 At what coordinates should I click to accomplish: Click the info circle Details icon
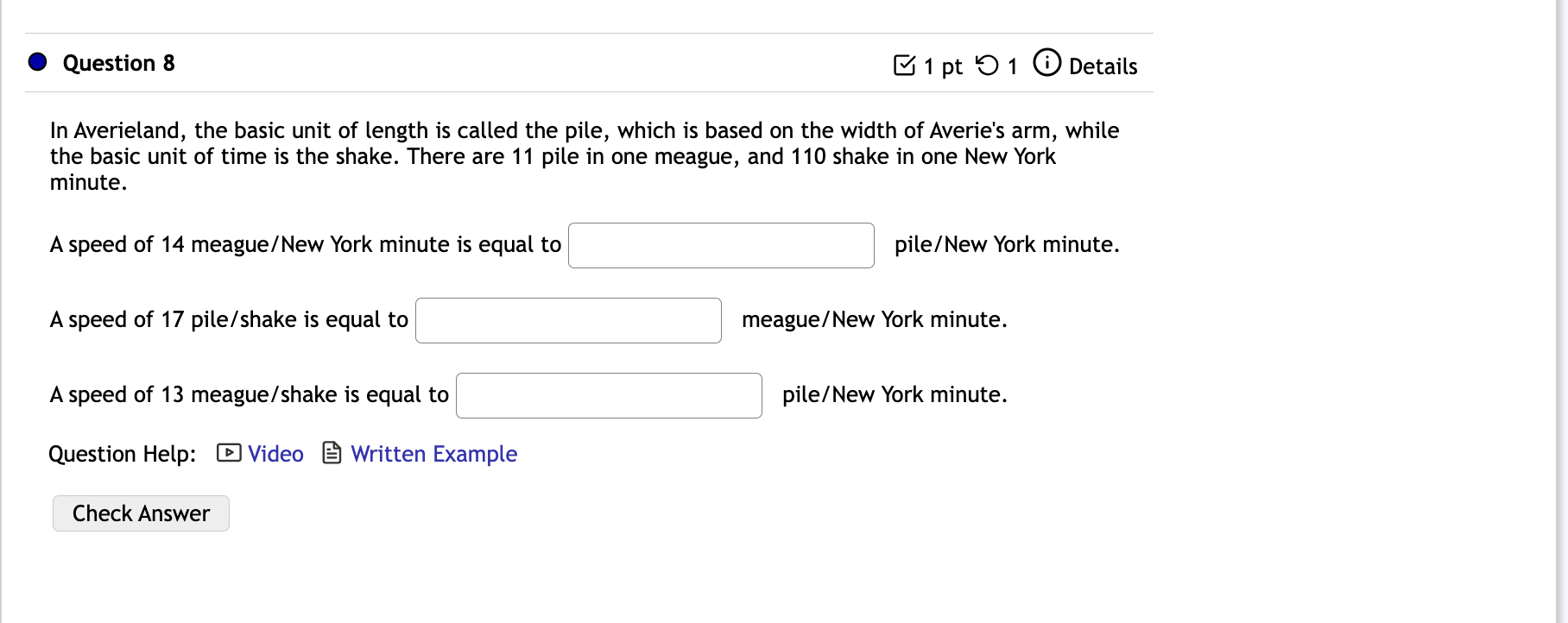pos(1046,63)
